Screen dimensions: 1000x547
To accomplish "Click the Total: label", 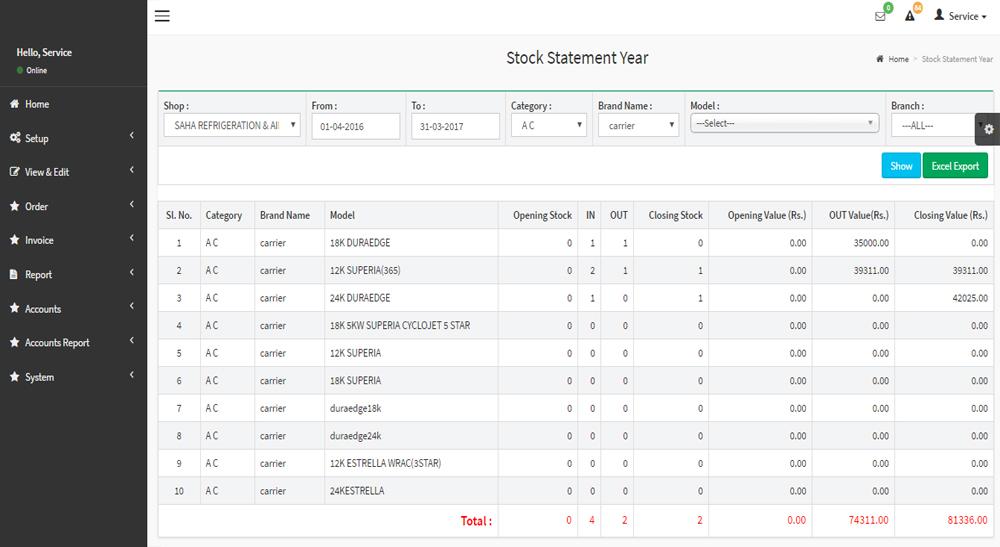I will pos(476,521).
